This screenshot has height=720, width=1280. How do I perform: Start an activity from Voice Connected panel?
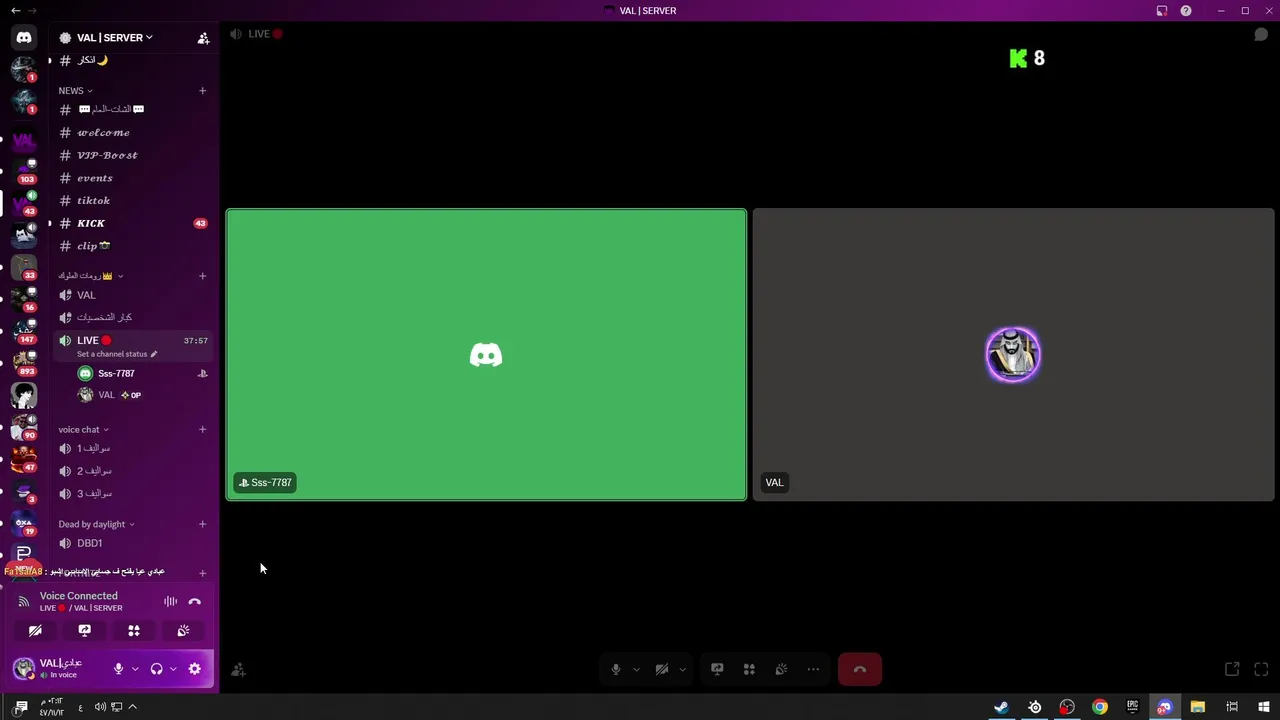134,631
